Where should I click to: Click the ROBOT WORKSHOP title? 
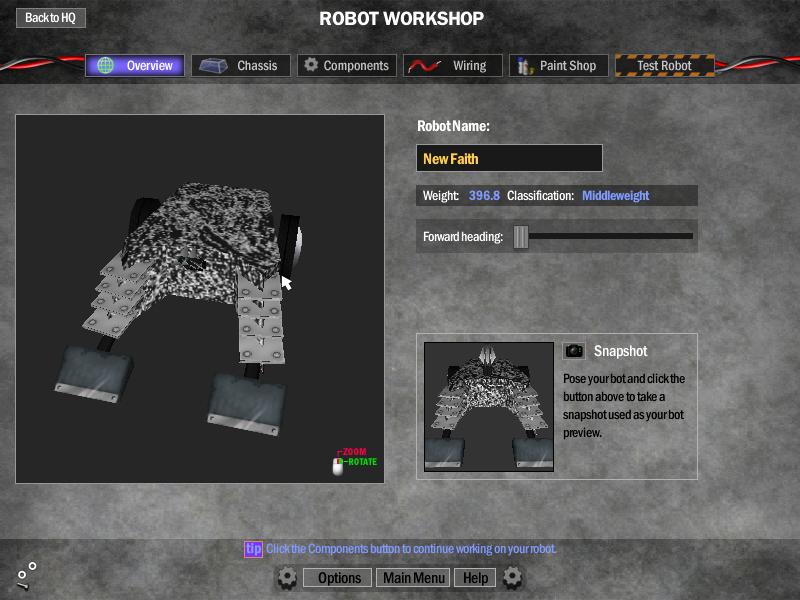tap(402, 19)
